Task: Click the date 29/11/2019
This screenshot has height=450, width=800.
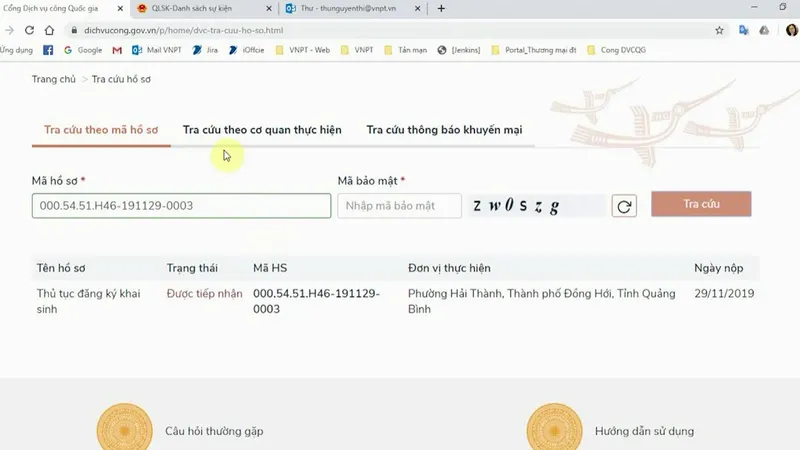Action: pos(724,294)
